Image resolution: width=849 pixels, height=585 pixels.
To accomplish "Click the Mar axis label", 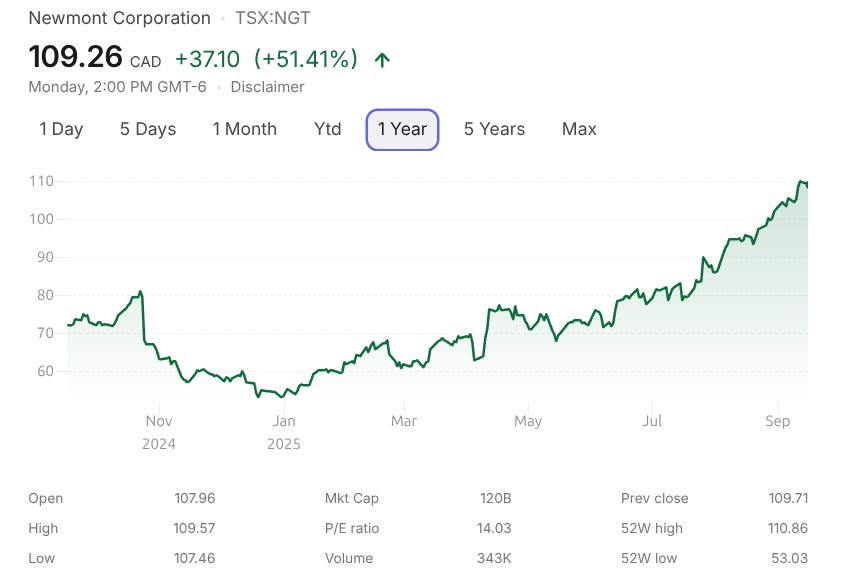I will click(x=404, y=421).
